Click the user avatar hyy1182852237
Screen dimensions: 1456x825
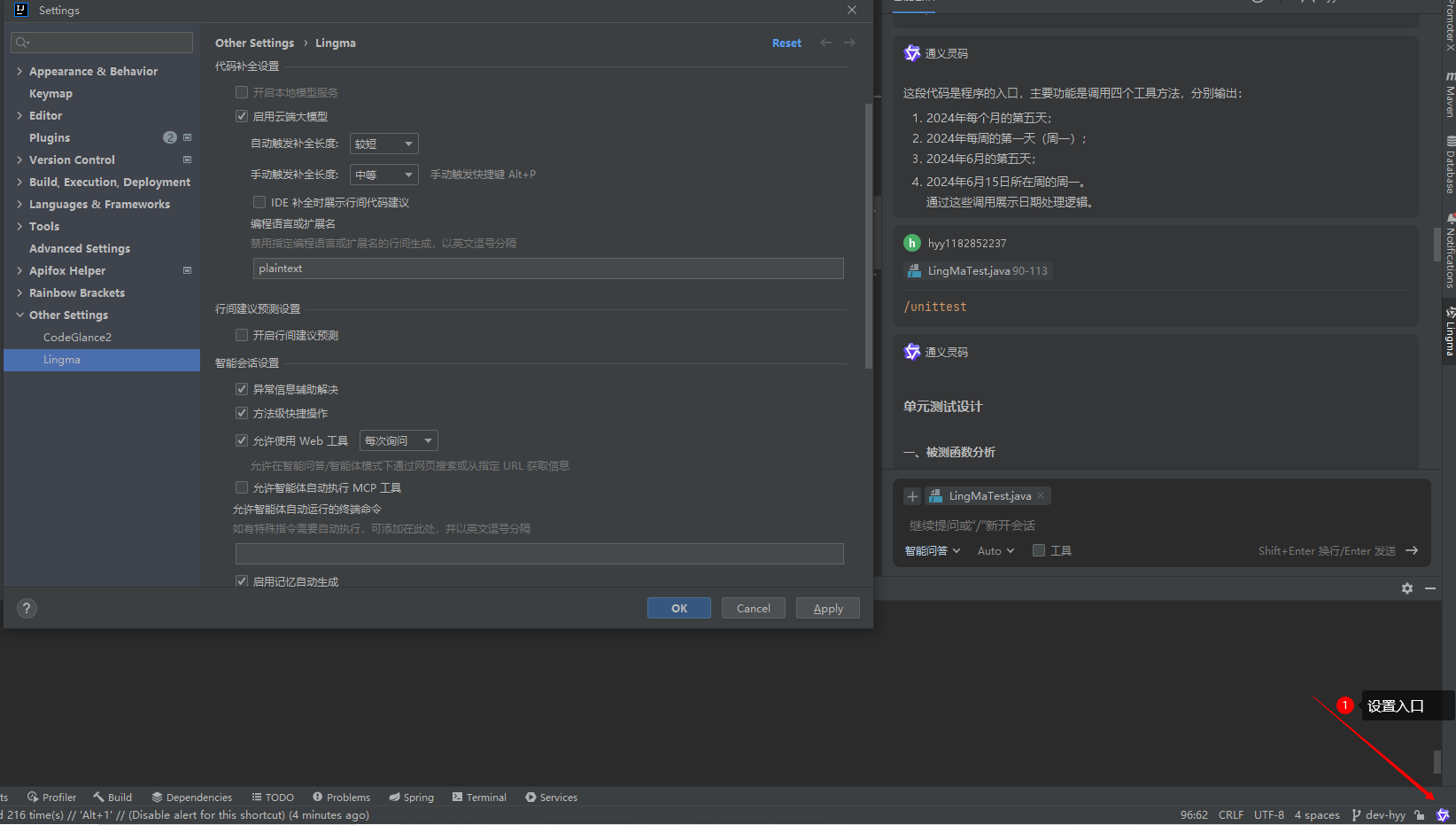tap(912, 243)
